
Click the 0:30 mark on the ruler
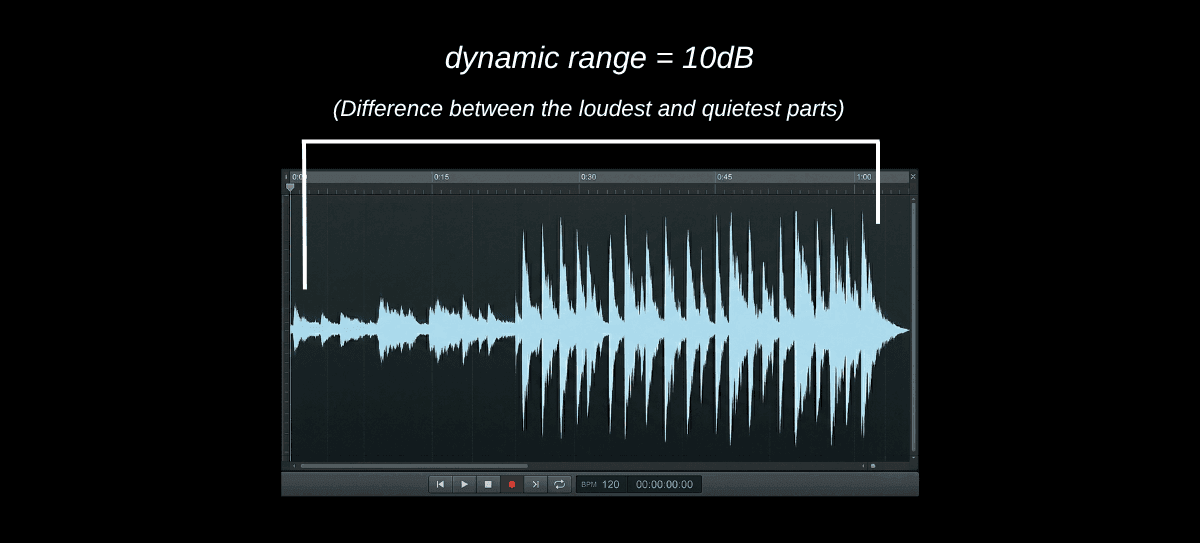[x=589, y=177]
